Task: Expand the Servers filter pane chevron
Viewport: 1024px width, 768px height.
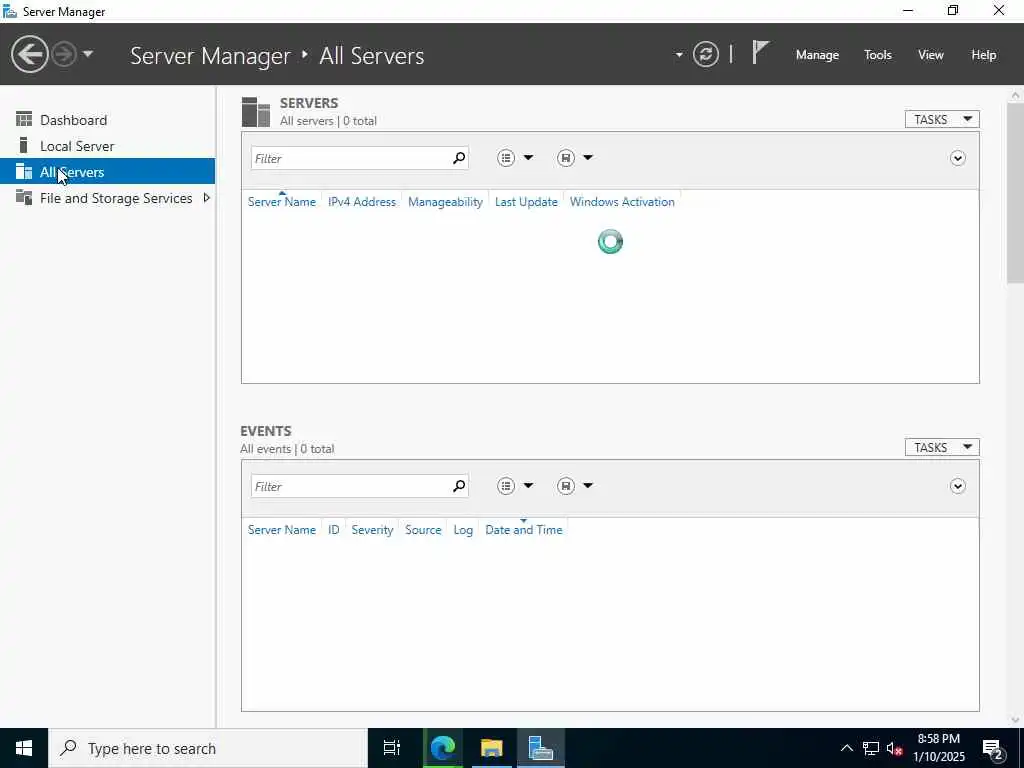Action: coord(957,158)
